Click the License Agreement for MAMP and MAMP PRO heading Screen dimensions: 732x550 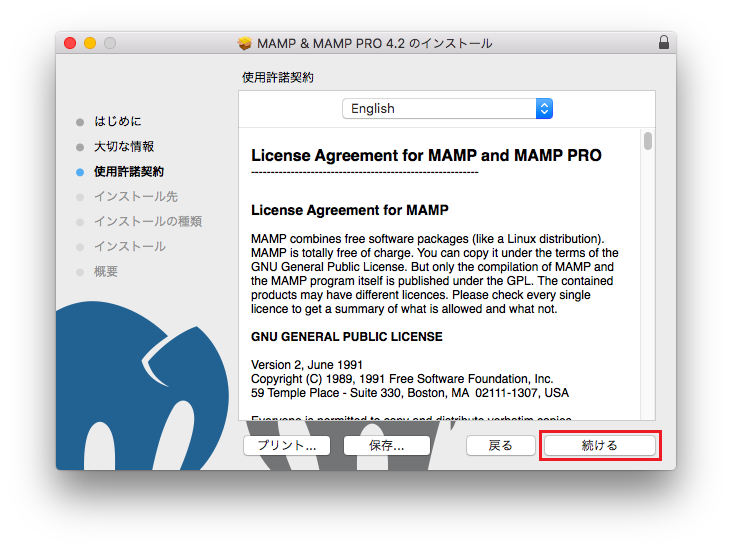pyautogui.click(x=426, y=155)
